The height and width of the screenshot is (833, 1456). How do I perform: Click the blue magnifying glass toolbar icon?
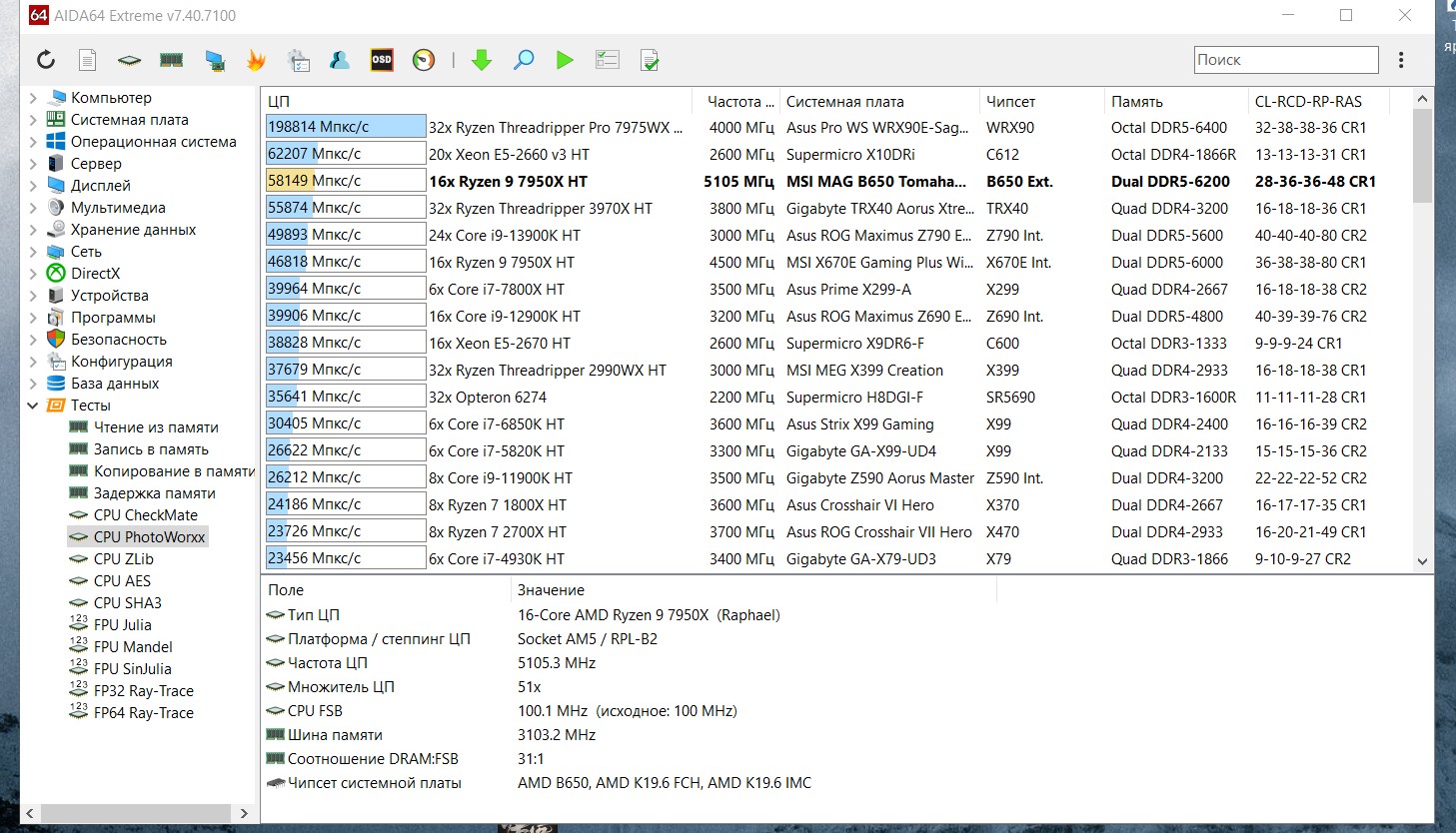524,60
